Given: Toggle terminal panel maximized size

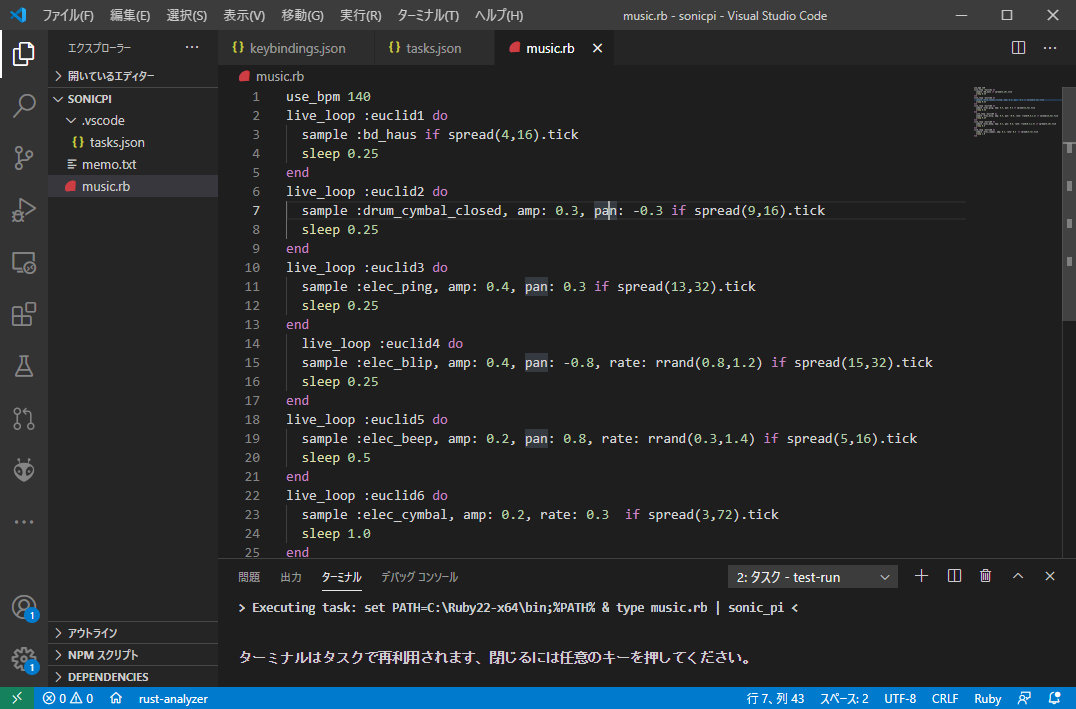Looking at the screenshot, I should coord(1018,576).
